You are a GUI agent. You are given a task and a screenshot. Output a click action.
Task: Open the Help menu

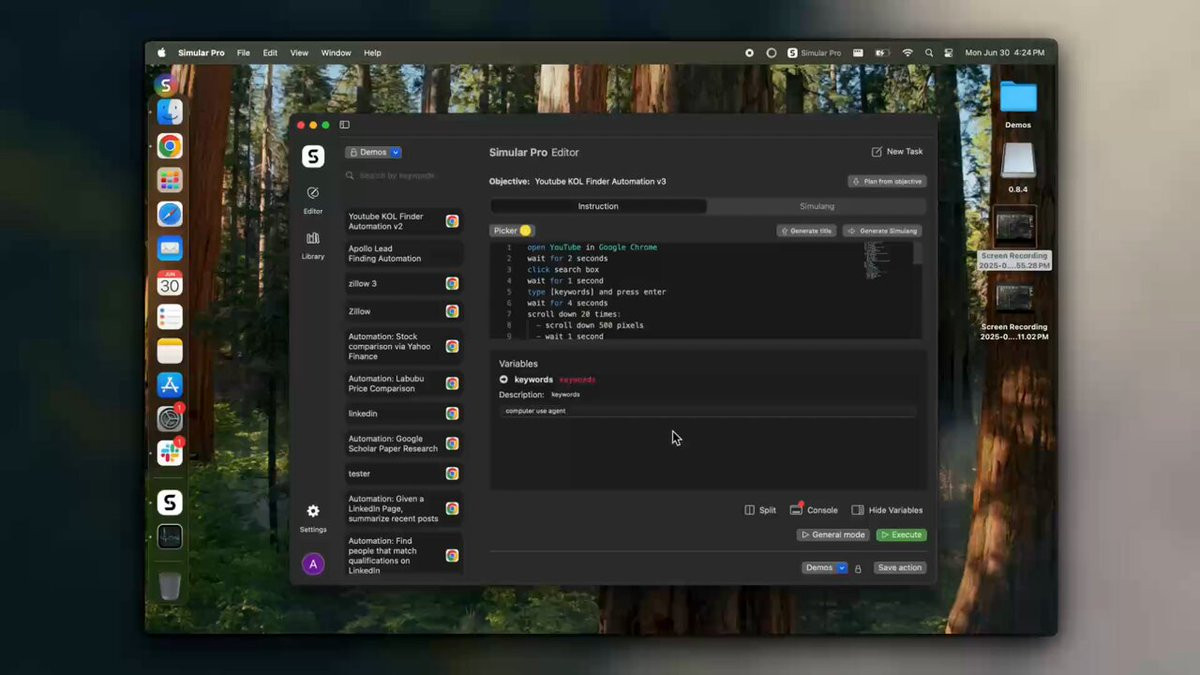point(372,53)
